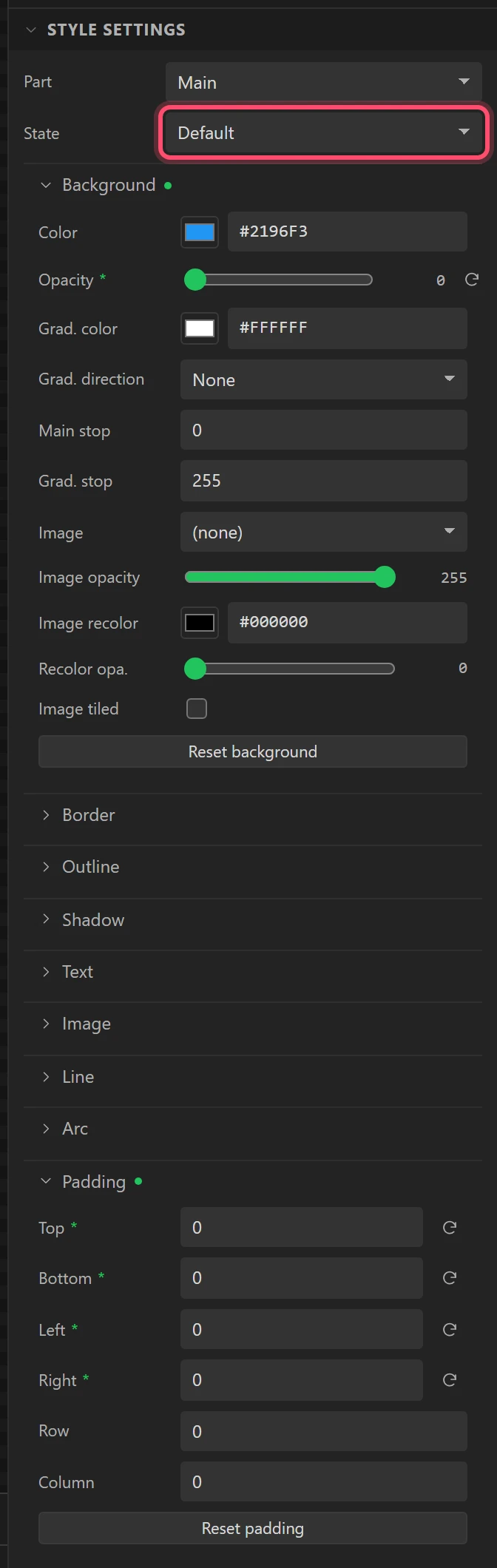Click the reset icon next to Top padding
497x1568 pixels.
click(449, 1228)
